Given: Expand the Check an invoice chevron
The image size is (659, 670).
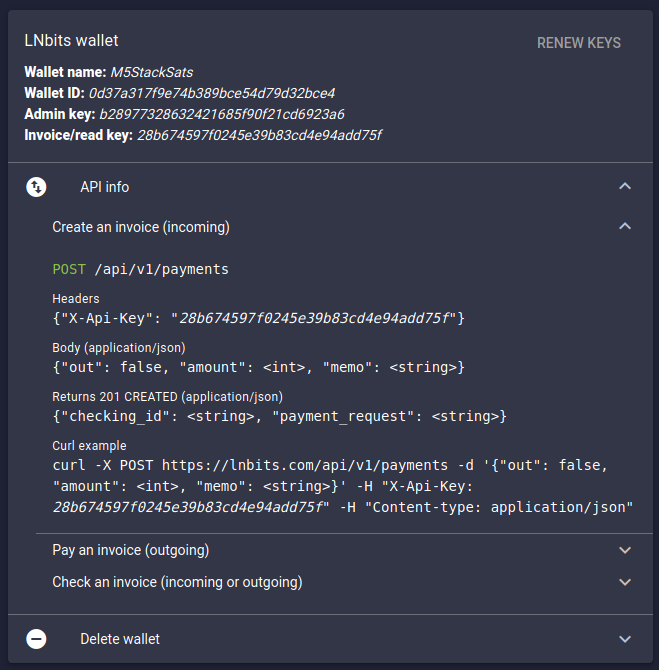Looking at the screenshot, I should tap(625, 582).
